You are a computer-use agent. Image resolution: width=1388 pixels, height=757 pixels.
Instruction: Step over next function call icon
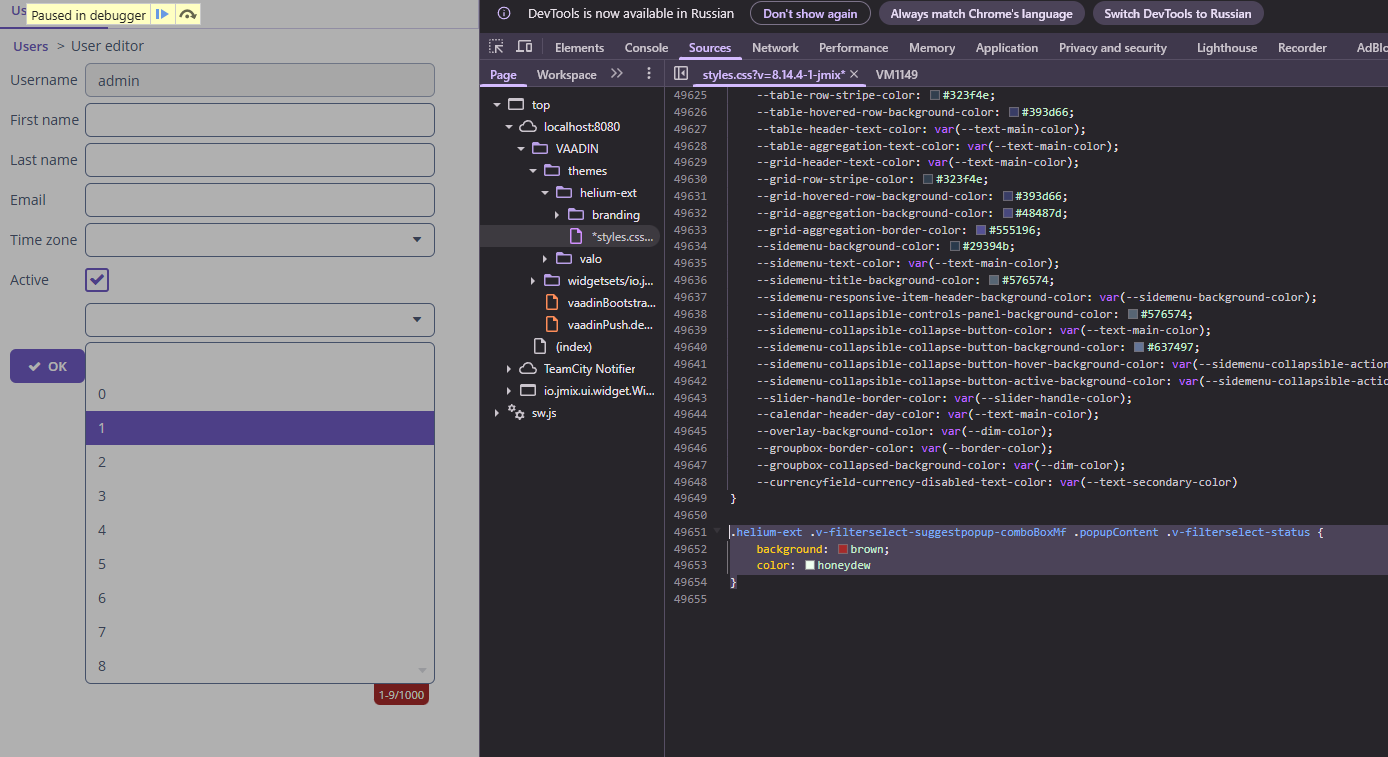[x=187, y=15]
